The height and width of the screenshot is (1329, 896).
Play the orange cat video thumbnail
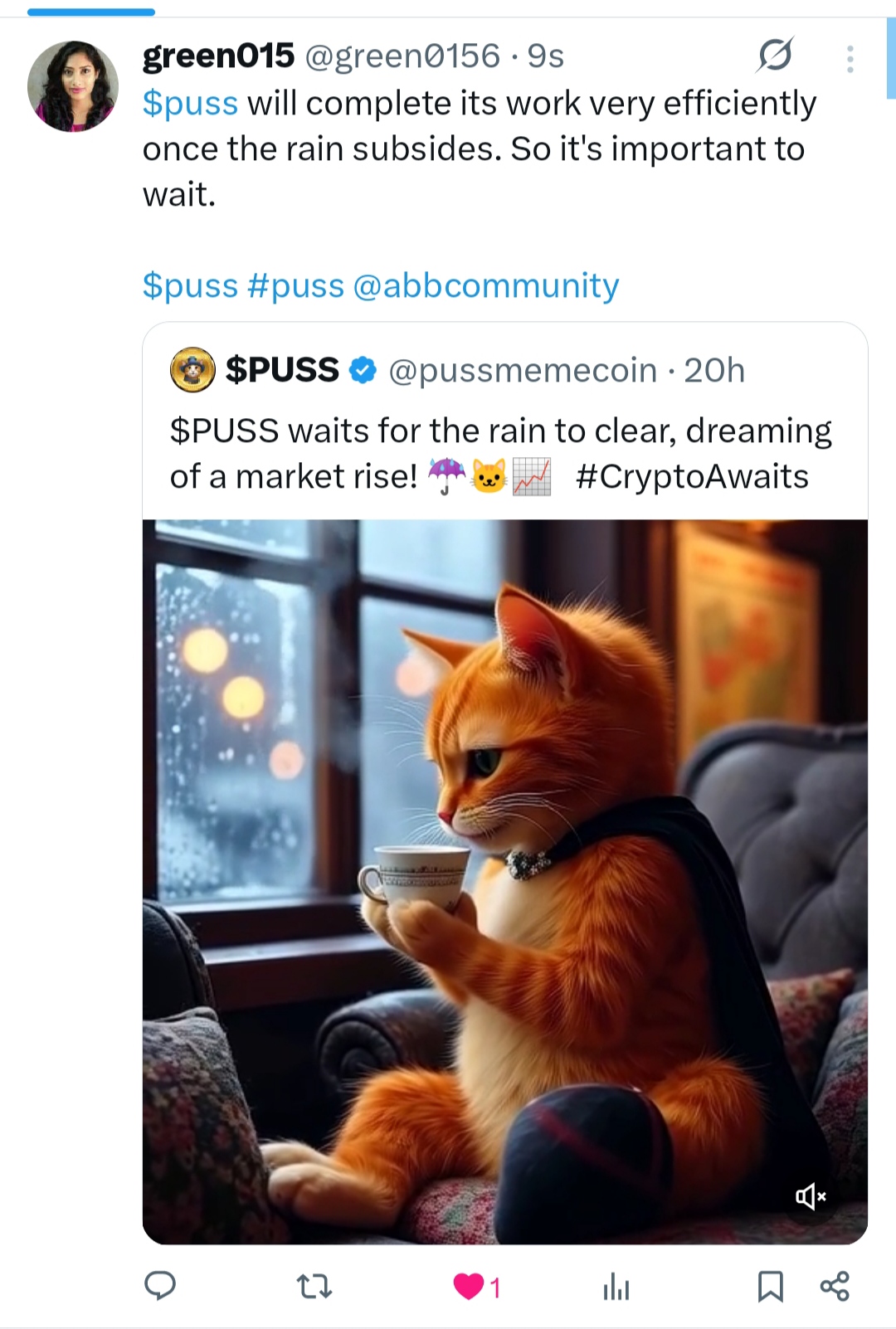505,882
